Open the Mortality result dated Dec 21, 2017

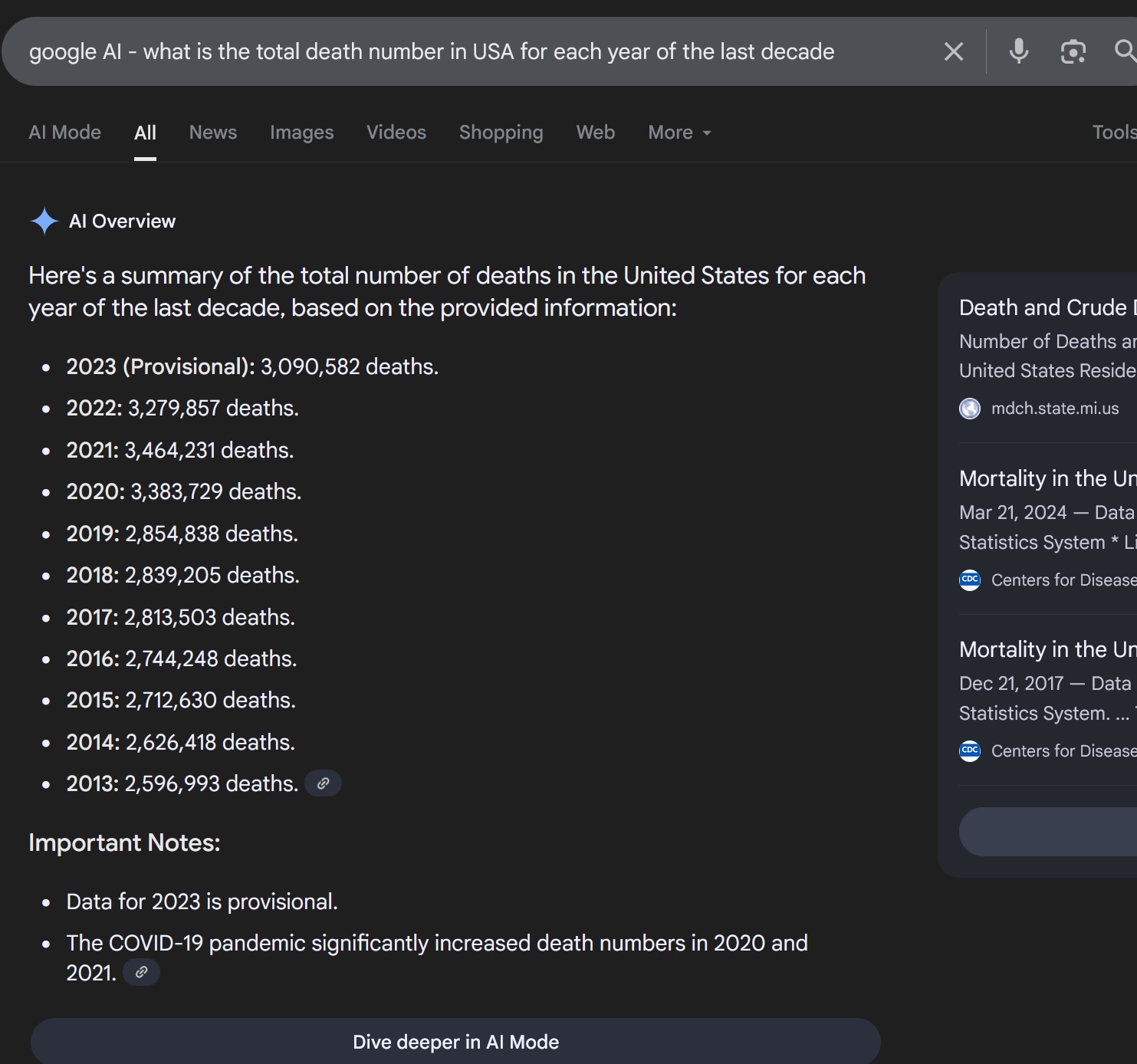1048,649
